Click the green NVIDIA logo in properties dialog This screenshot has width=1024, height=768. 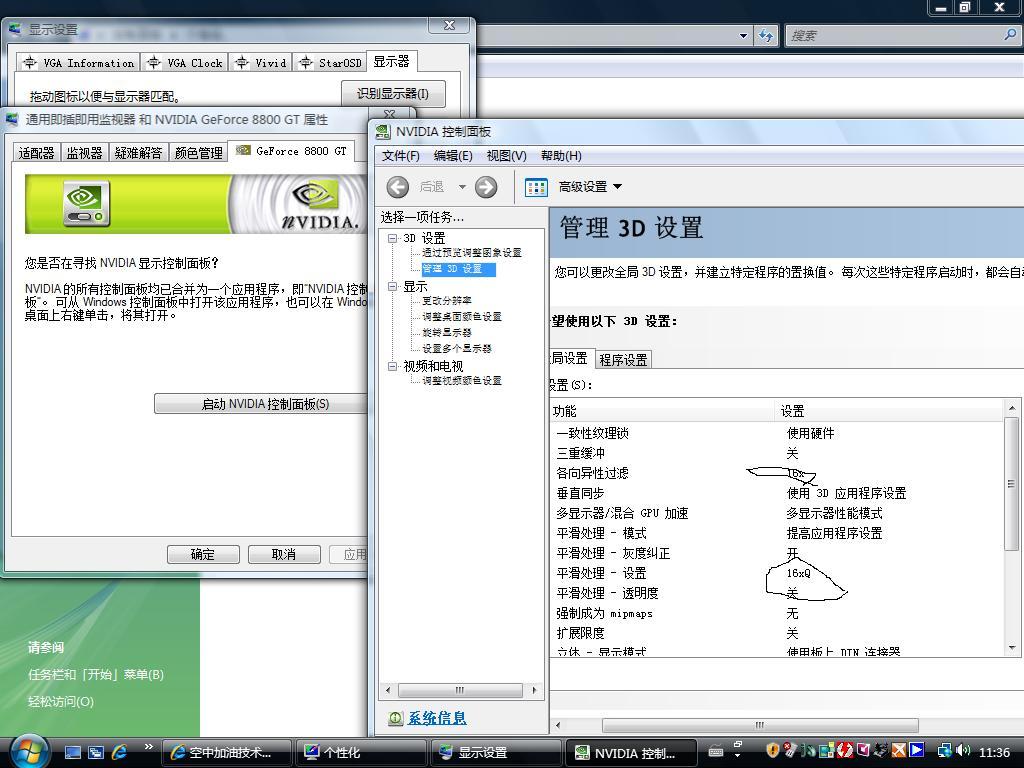click(86, 204)
